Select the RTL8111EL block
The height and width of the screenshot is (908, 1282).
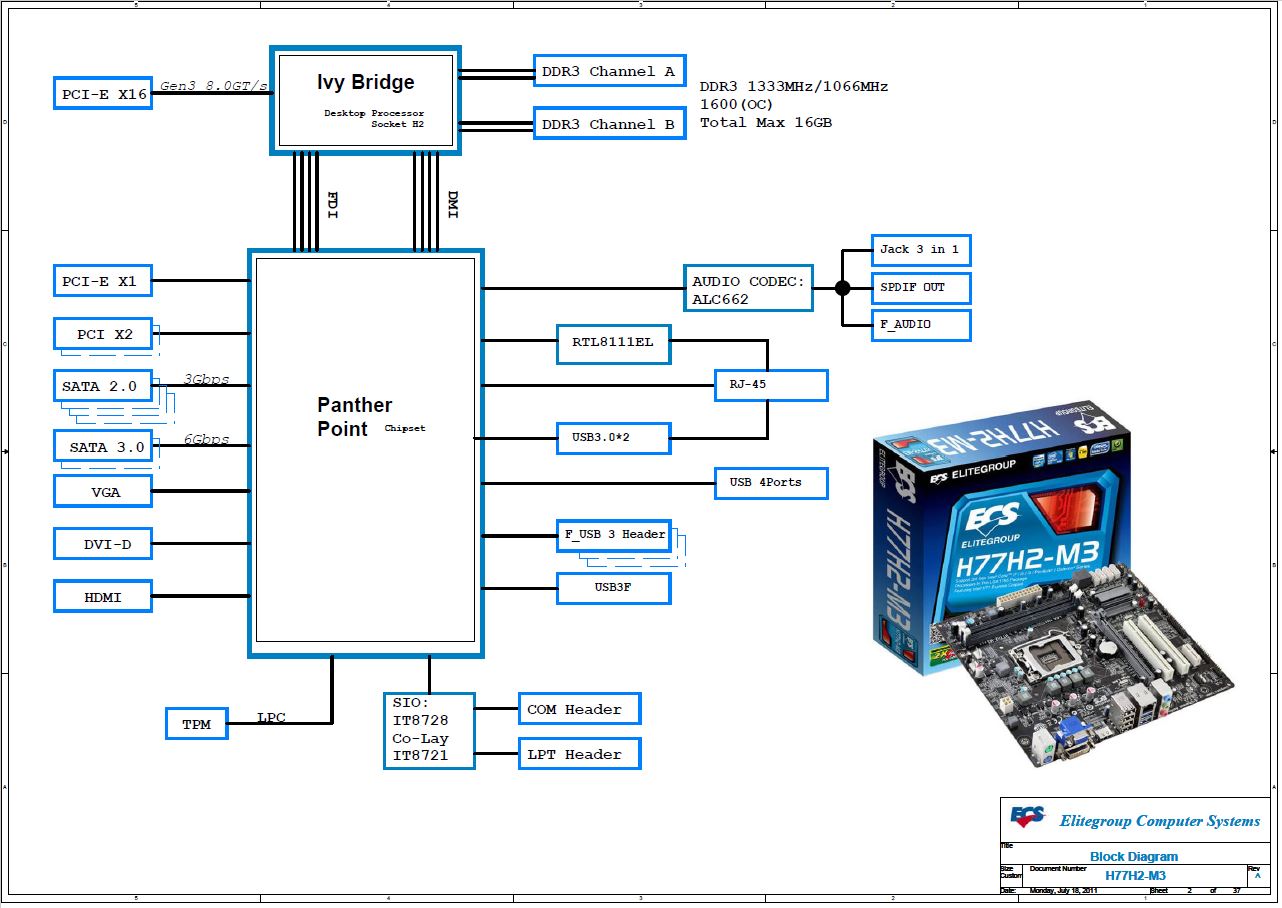[613, 342]
